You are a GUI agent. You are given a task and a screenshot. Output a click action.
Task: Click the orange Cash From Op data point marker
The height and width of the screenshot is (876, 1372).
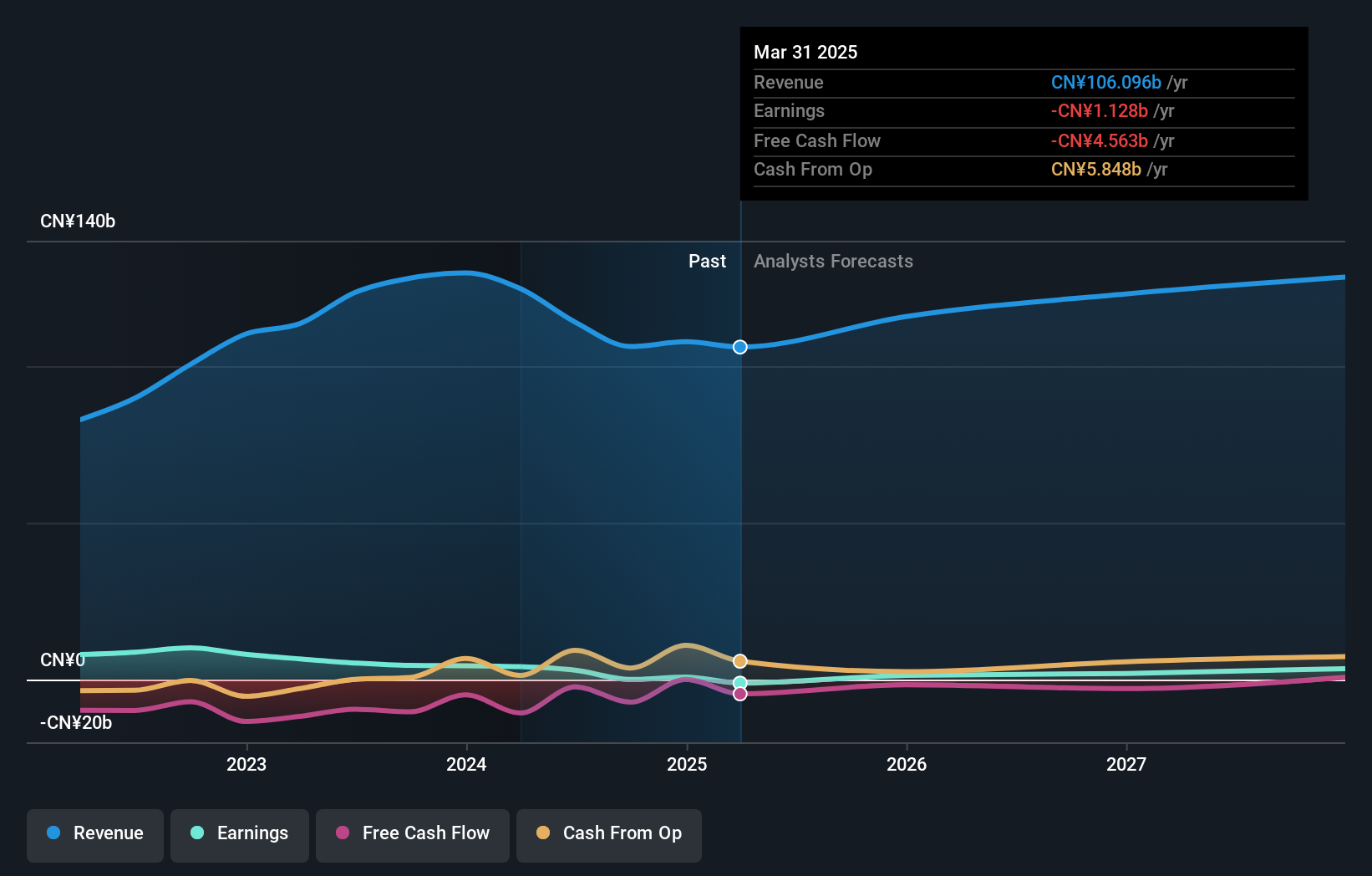740,661
